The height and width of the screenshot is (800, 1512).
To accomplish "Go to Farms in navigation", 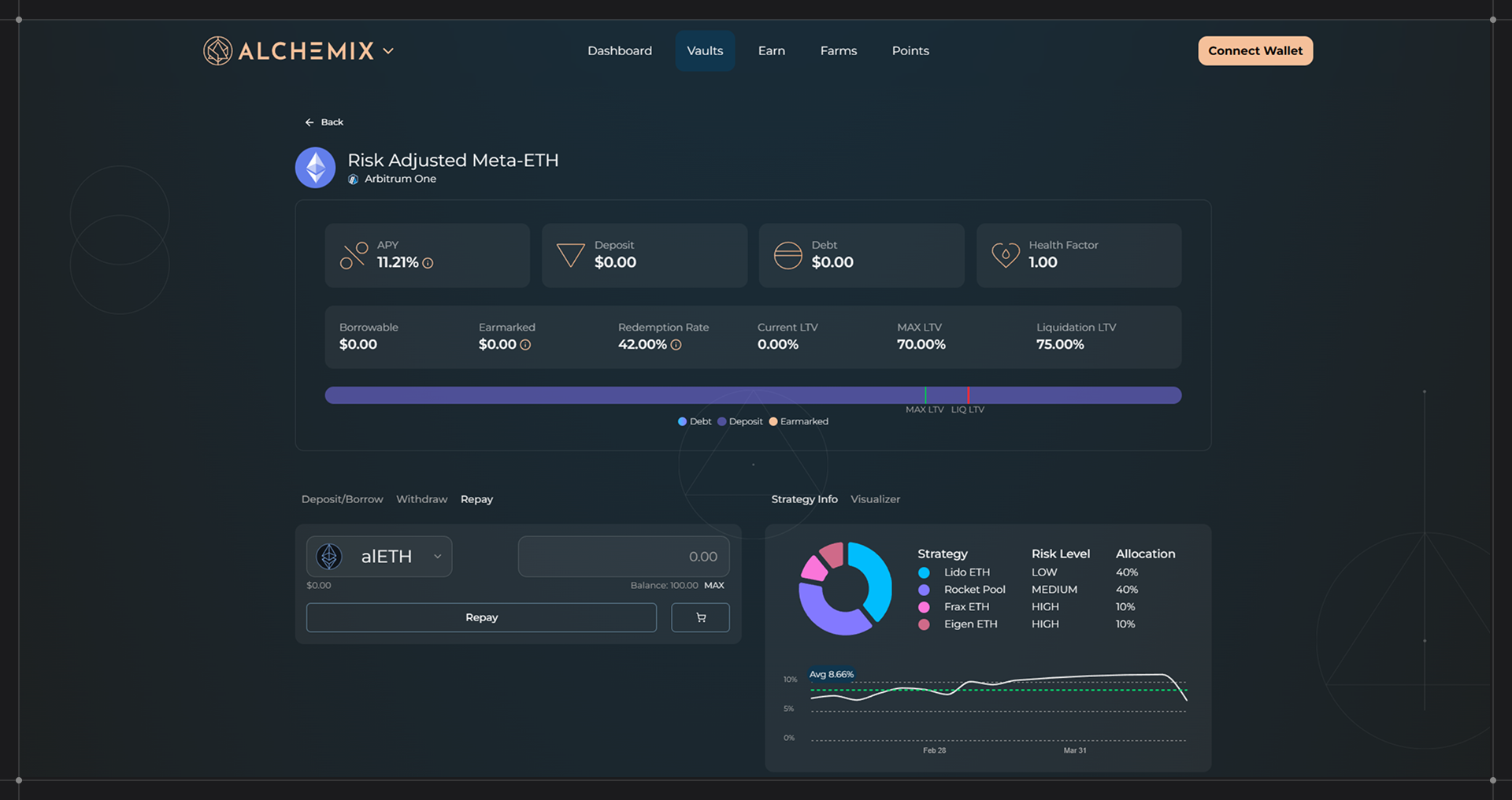I will pyautogui.click(x=838, y=51).
